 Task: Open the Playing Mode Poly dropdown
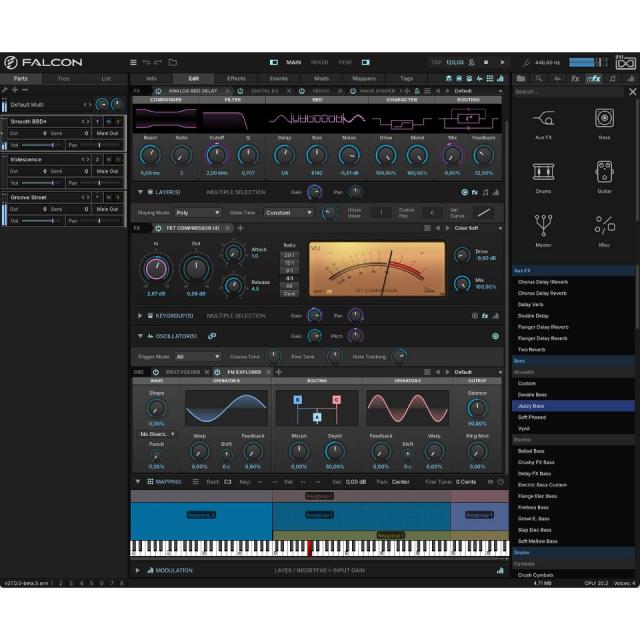[198, 213]
